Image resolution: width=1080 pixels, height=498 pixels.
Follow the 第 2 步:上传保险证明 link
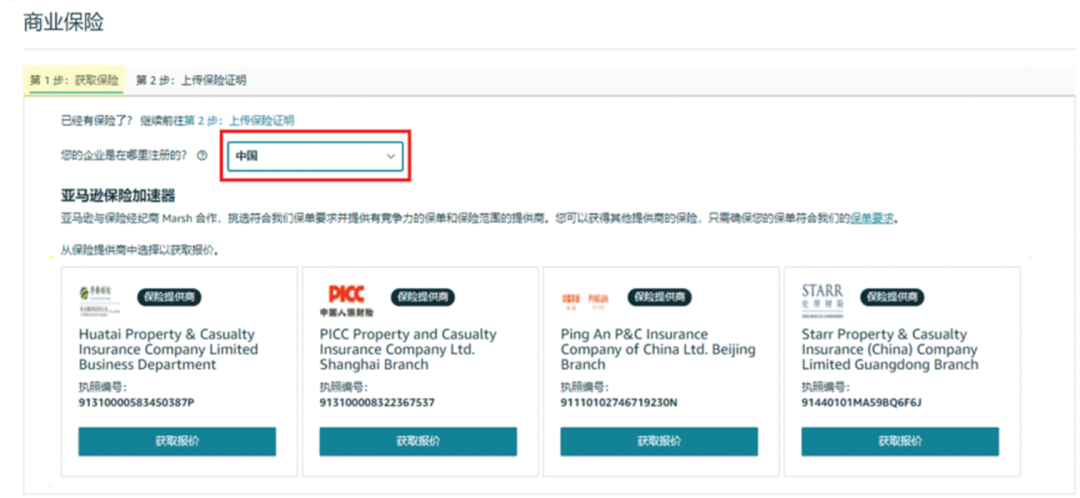coord(239,121)
